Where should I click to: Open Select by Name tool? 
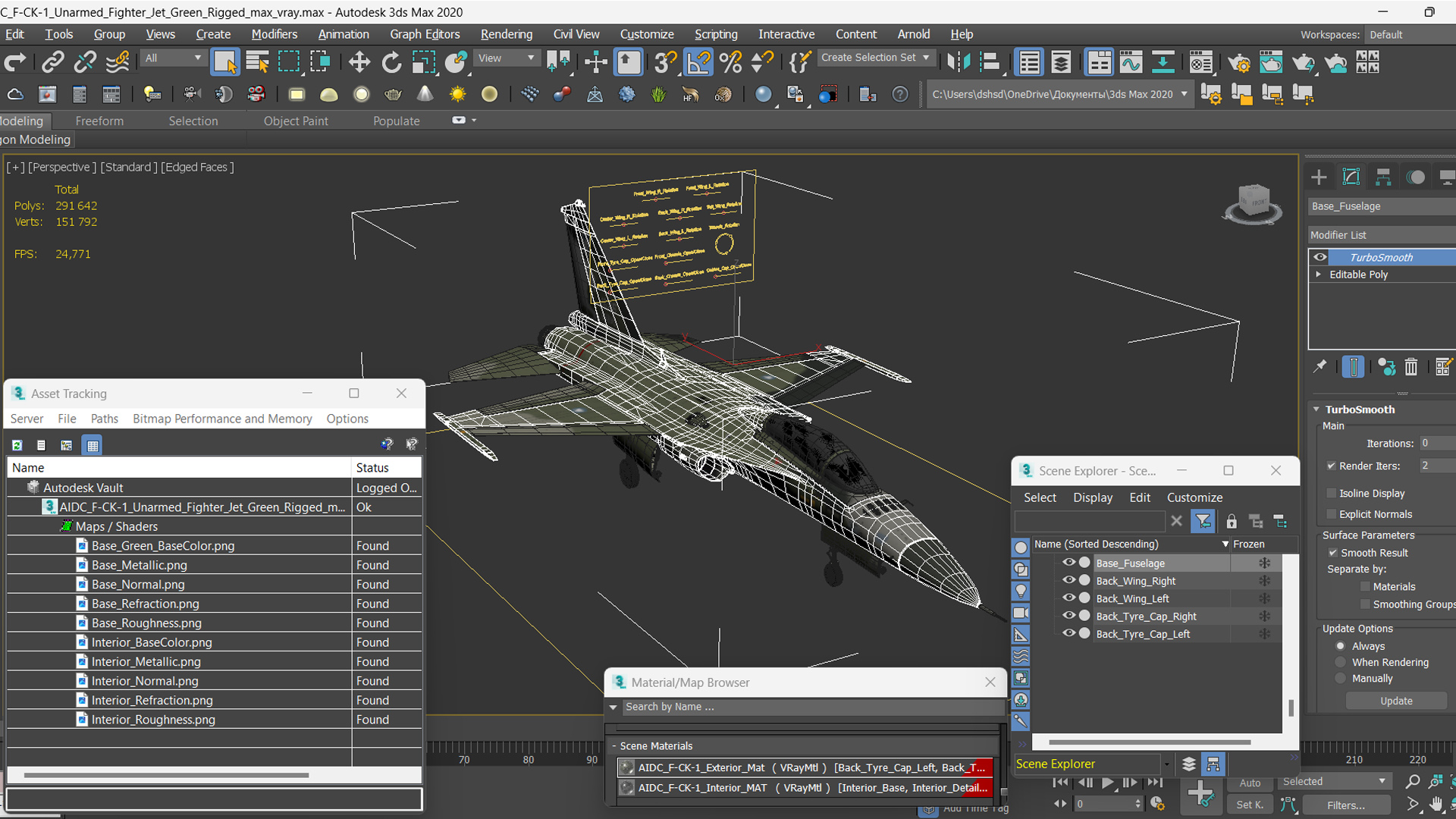(x=257, y=62)
